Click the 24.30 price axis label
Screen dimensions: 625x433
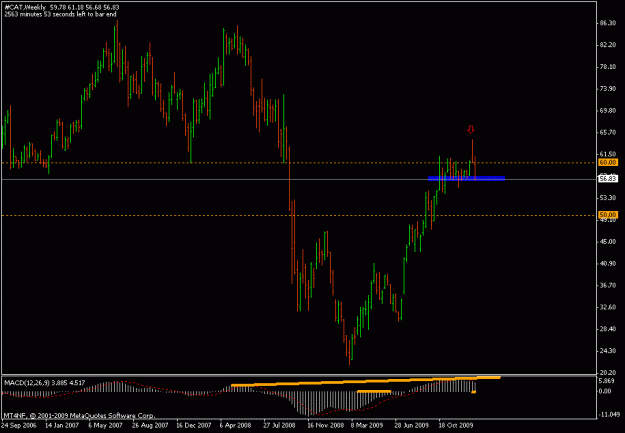[608, 351]
